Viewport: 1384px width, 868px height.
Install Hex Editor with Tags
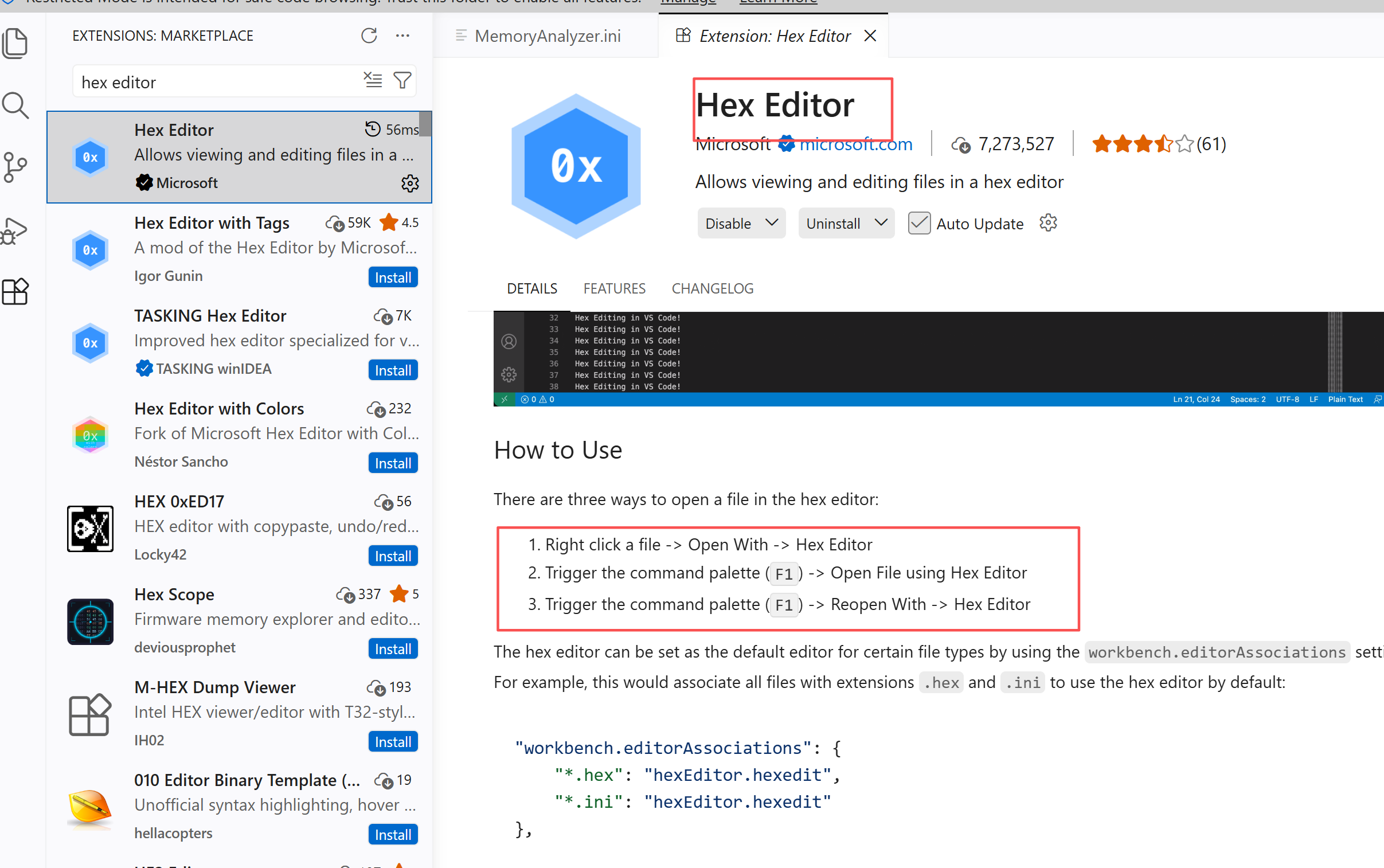pos(393,277)
